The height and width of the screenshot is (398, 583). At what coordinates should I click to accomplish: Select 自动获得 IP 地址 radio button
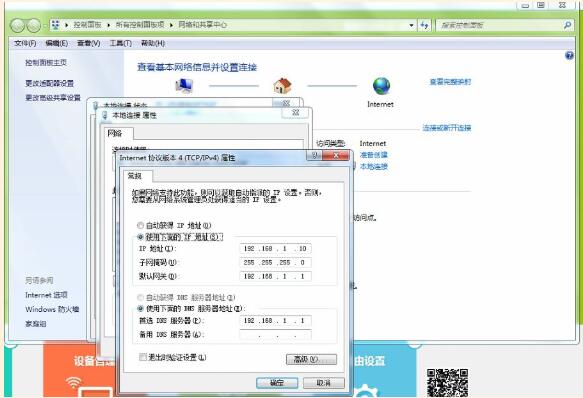(x=140, y=225)
